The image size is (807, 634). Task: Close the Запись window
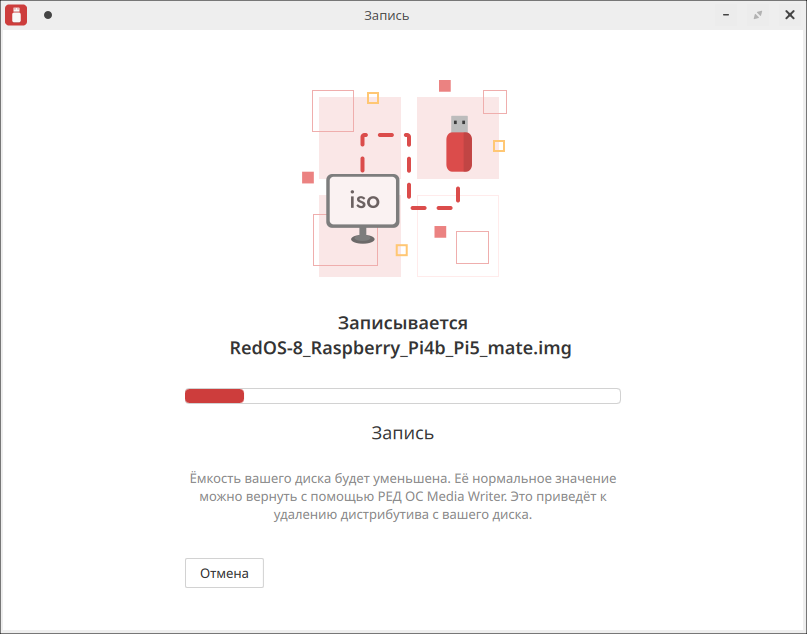790,15
